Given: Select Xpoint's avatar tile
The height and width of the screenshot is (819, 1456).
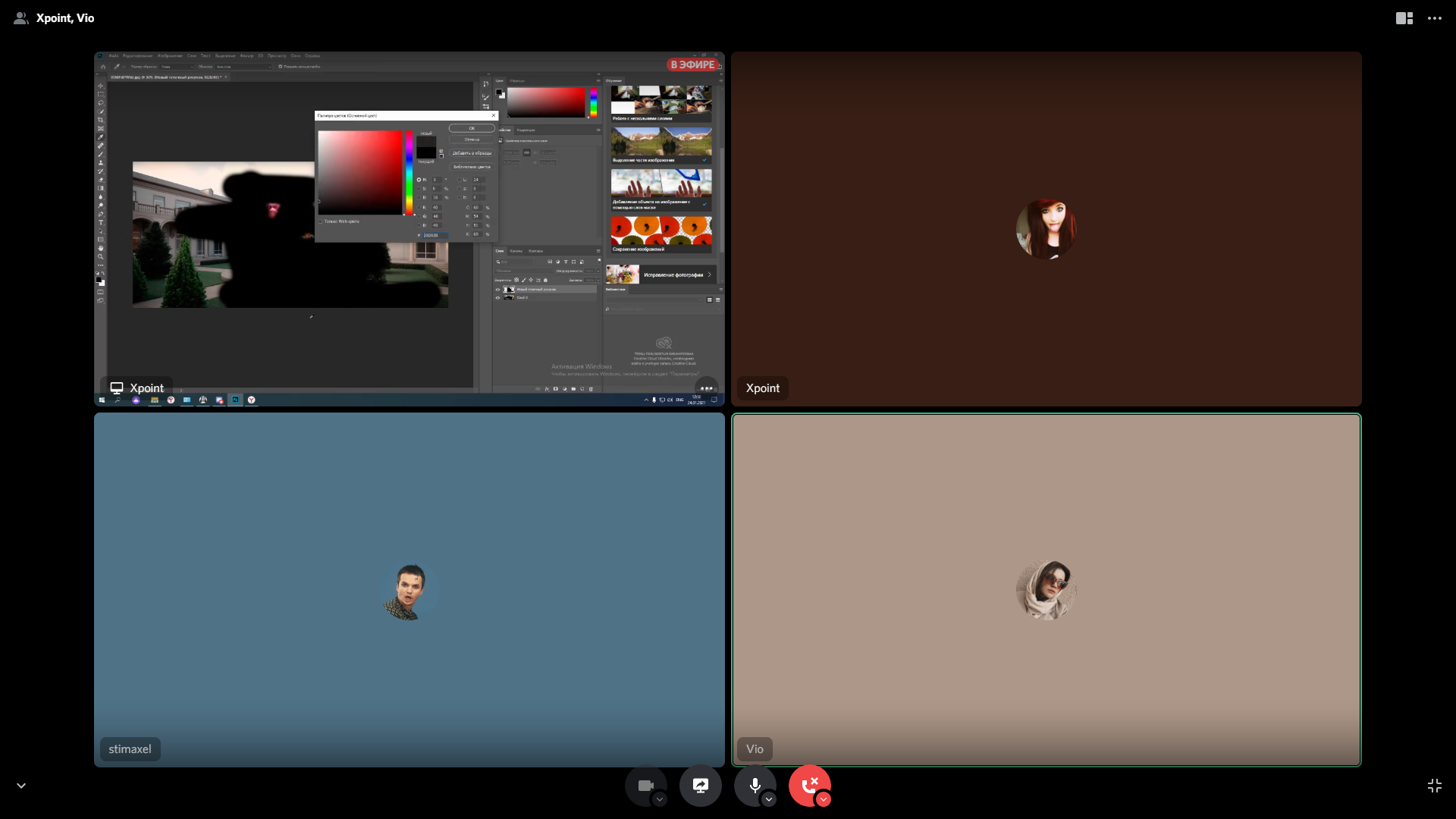Looking at the screenshot, I should 1046,228.
